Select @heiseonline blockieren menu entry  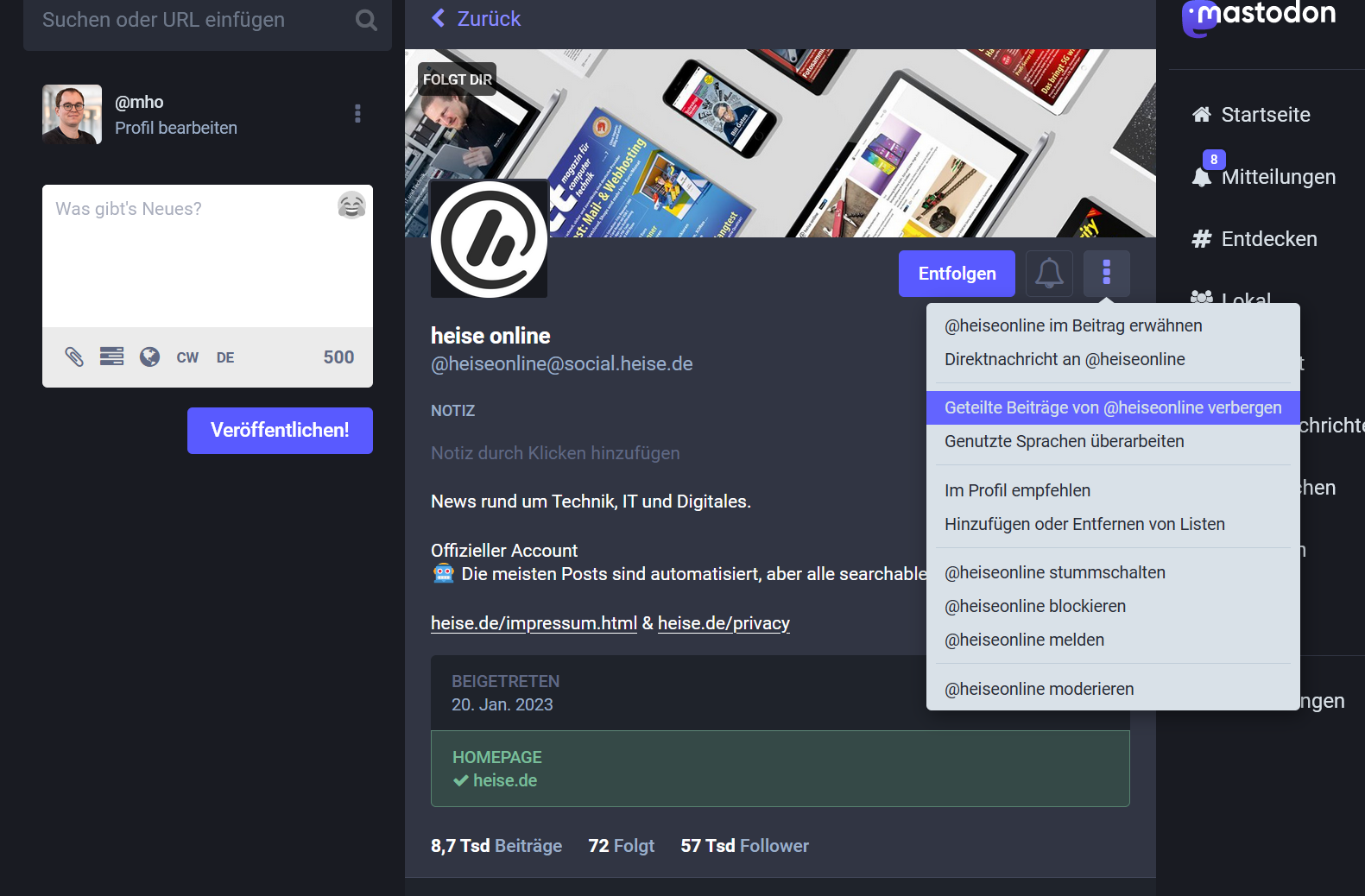[x=1034, y=606]
